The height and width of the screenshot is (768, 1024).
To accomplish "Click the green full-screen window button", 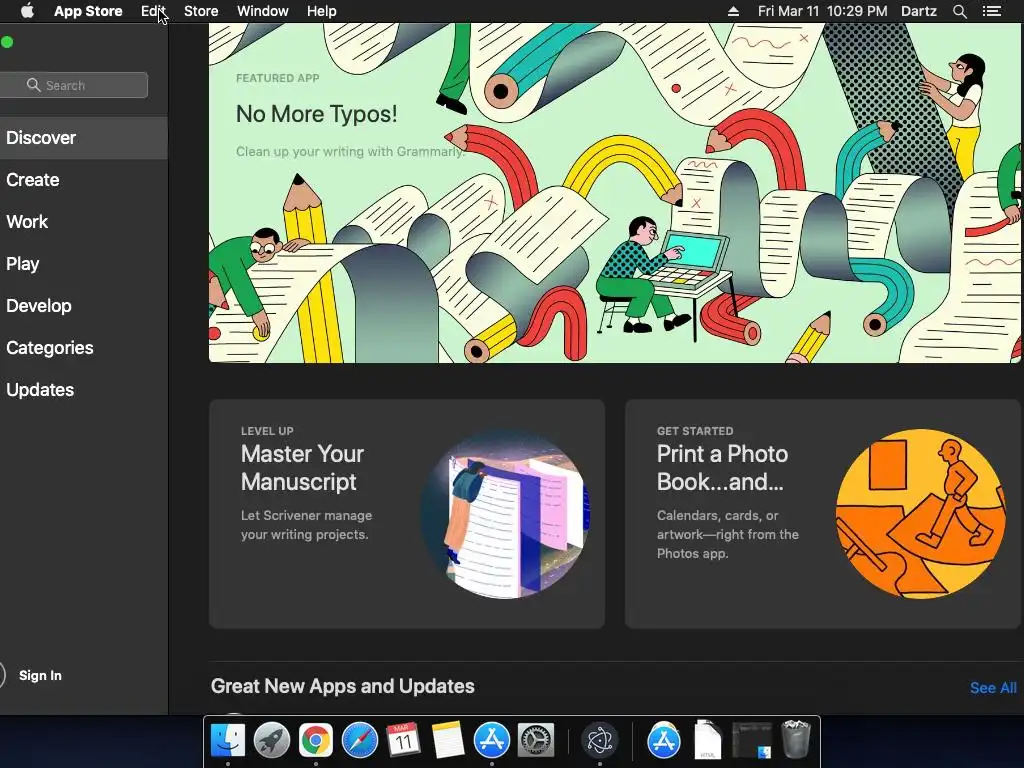I will (x=7, y=42).
